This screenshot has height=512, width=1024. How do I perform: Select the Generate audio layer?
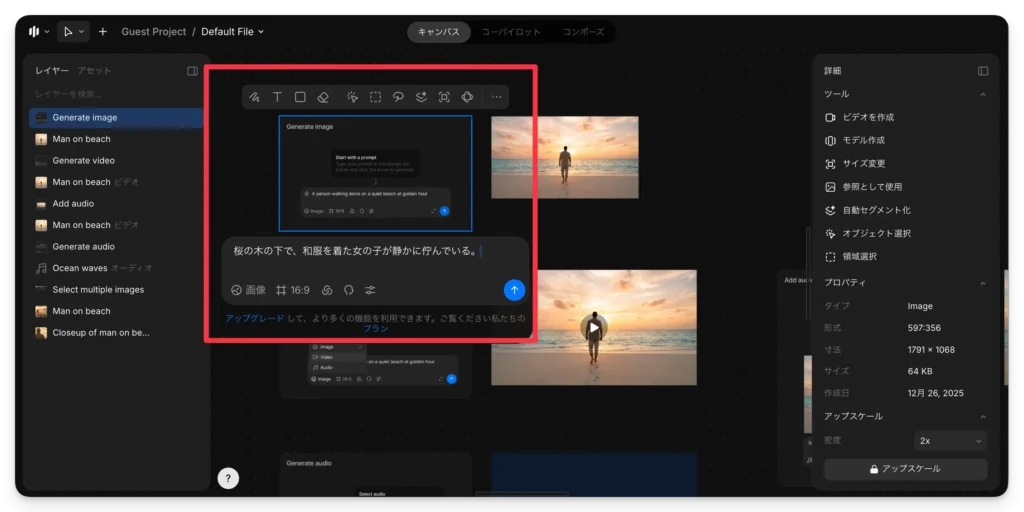(x=116, y=247)
